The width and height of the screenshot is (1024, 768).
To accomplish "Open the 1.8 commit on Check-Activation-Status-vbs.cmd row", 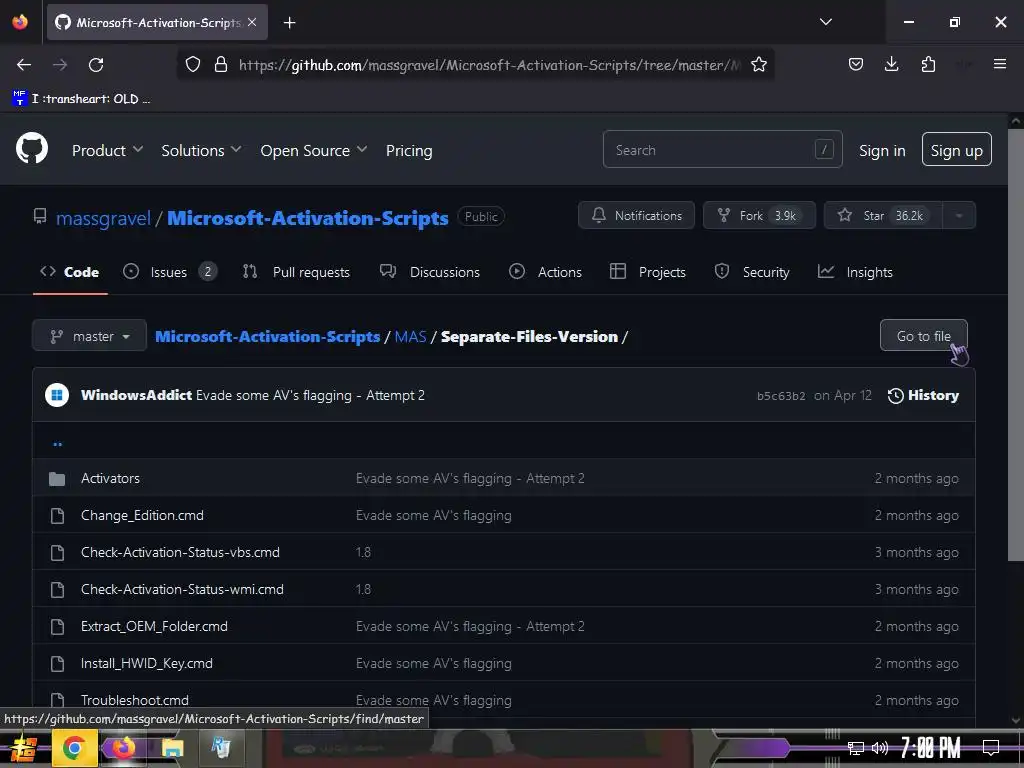I will click(363, 552).
